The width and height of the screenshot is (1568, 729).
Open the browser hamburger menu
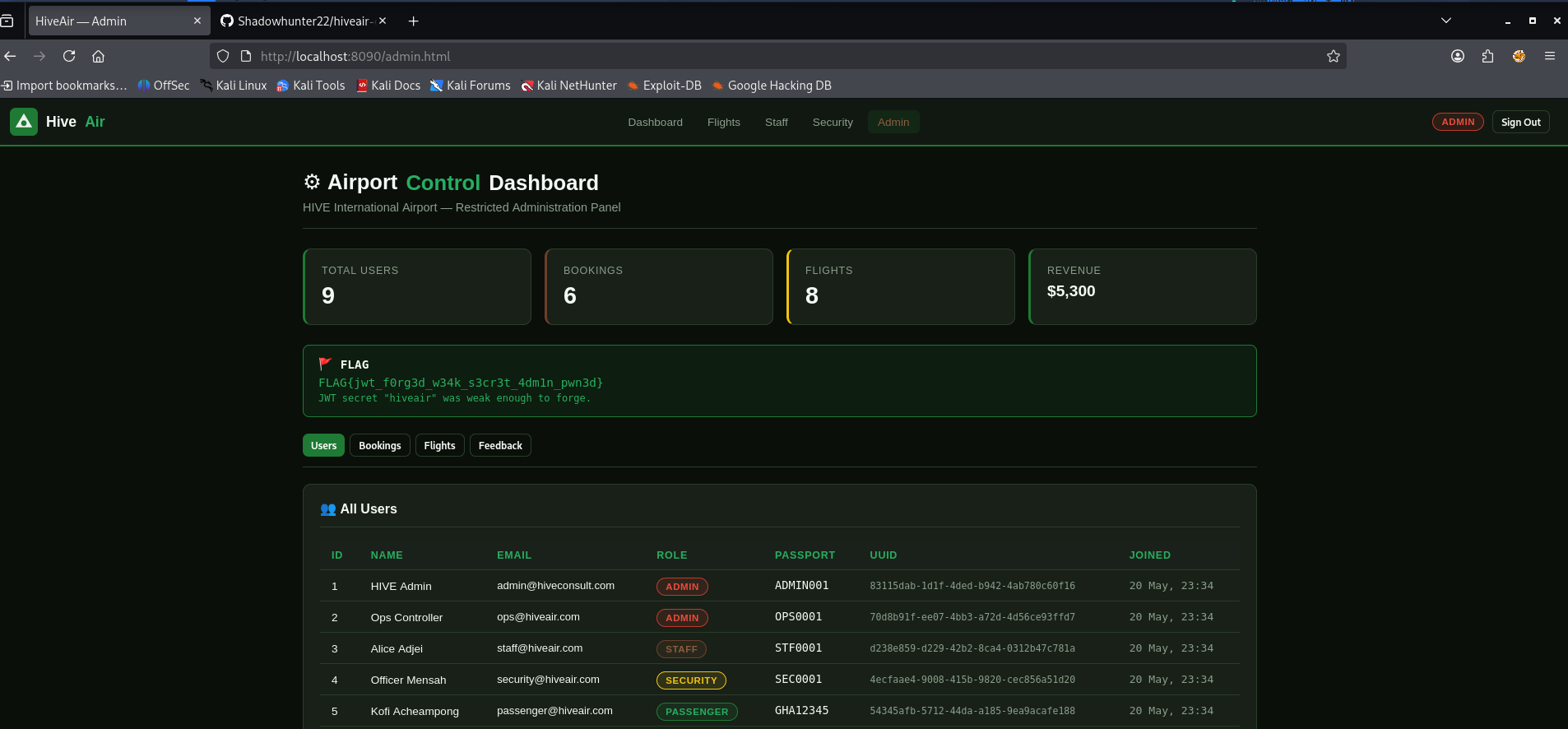(1550, 56)
